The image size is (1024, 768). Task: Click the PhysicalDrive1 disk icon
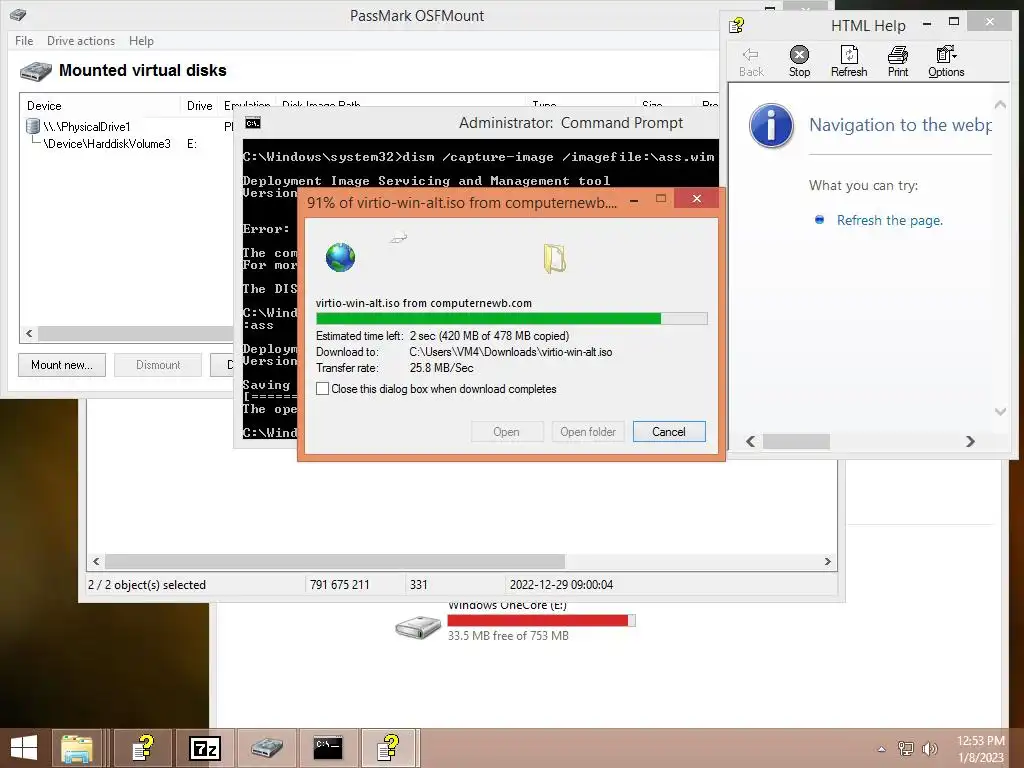click(x=33, y=126)
